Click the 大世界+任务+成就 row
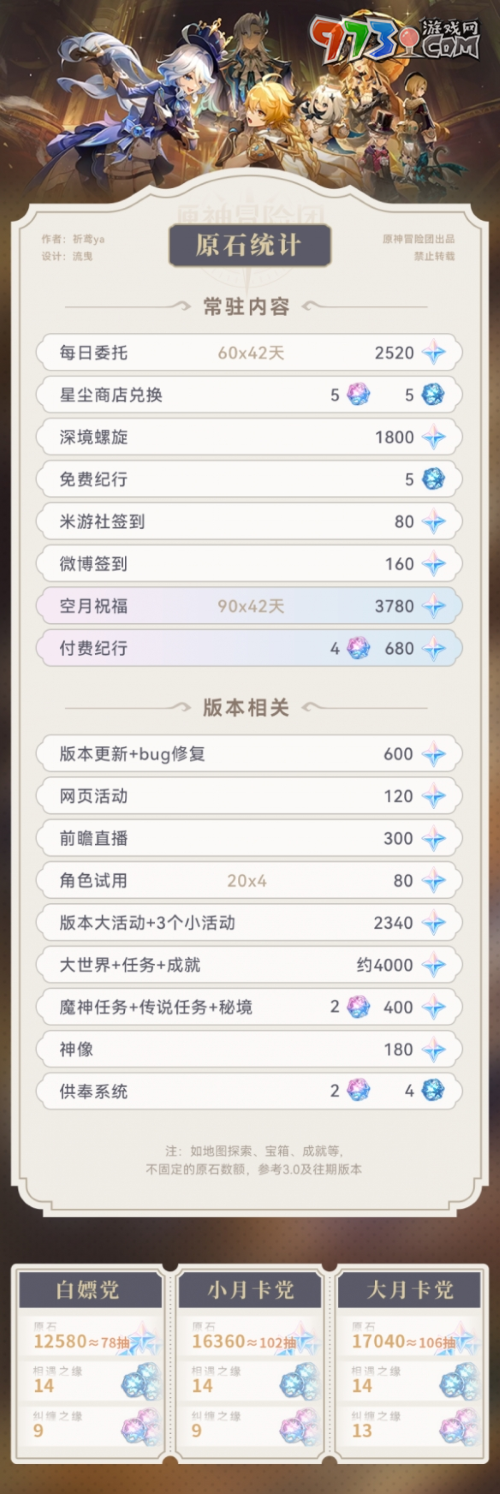 [249, 965]
